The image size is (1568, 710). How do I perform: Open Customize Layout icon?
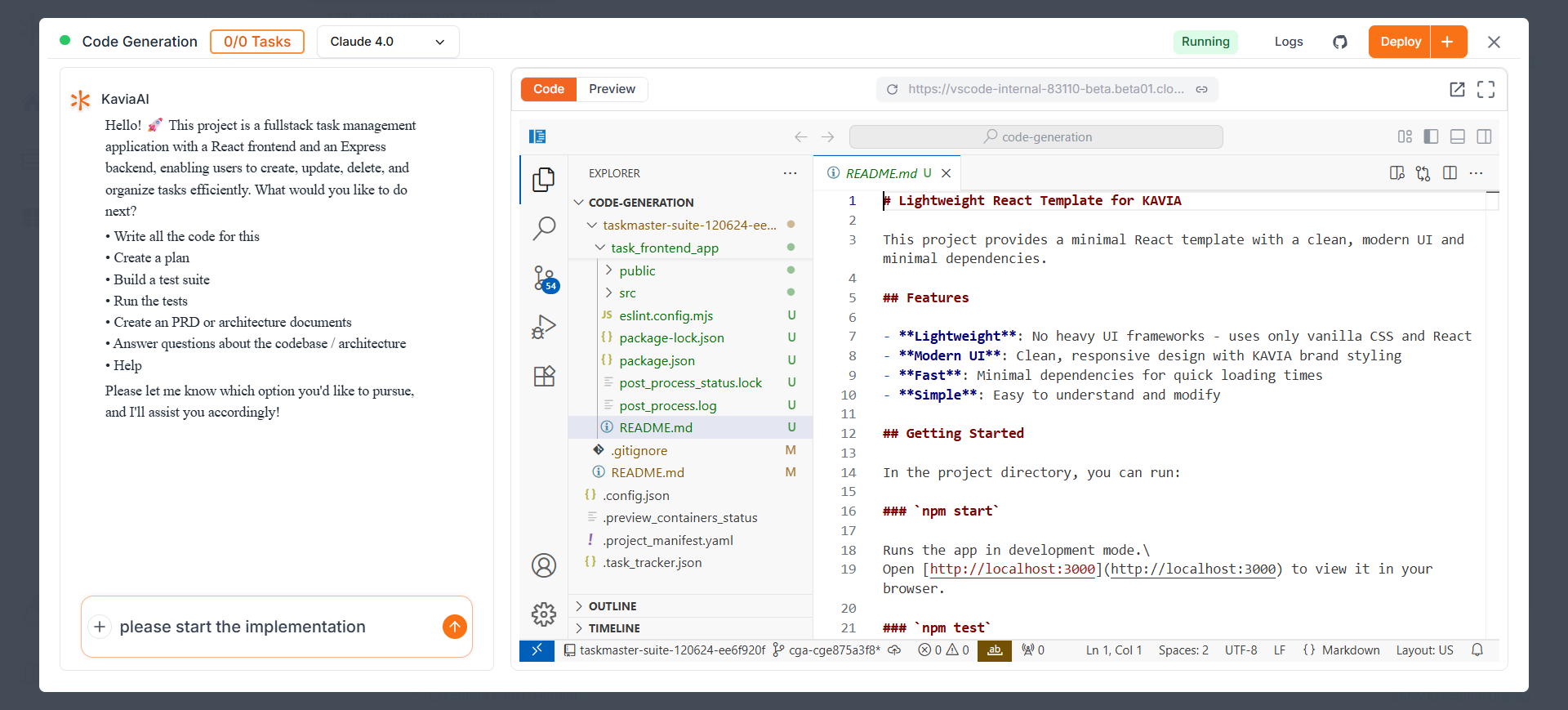[x=1405, y=136]
